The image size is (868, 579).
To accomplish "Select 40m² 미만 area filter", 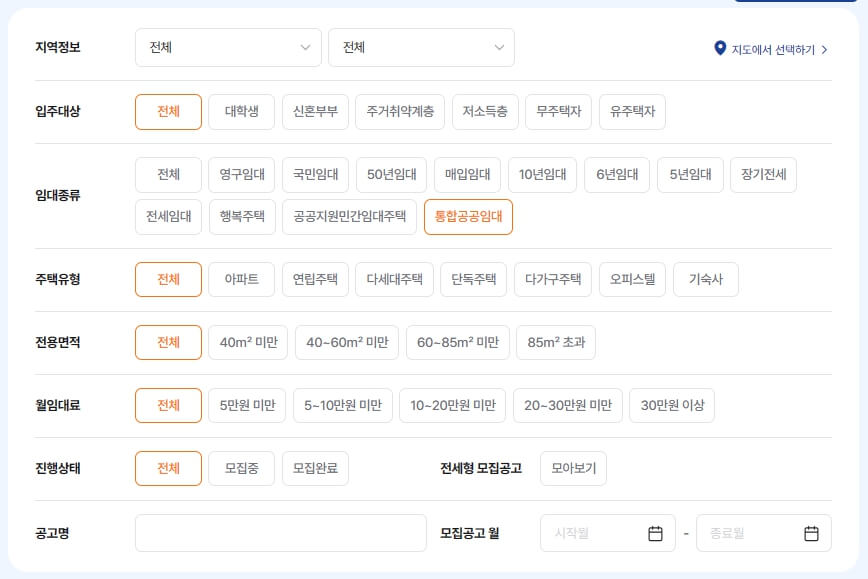I will pos(248,341).
